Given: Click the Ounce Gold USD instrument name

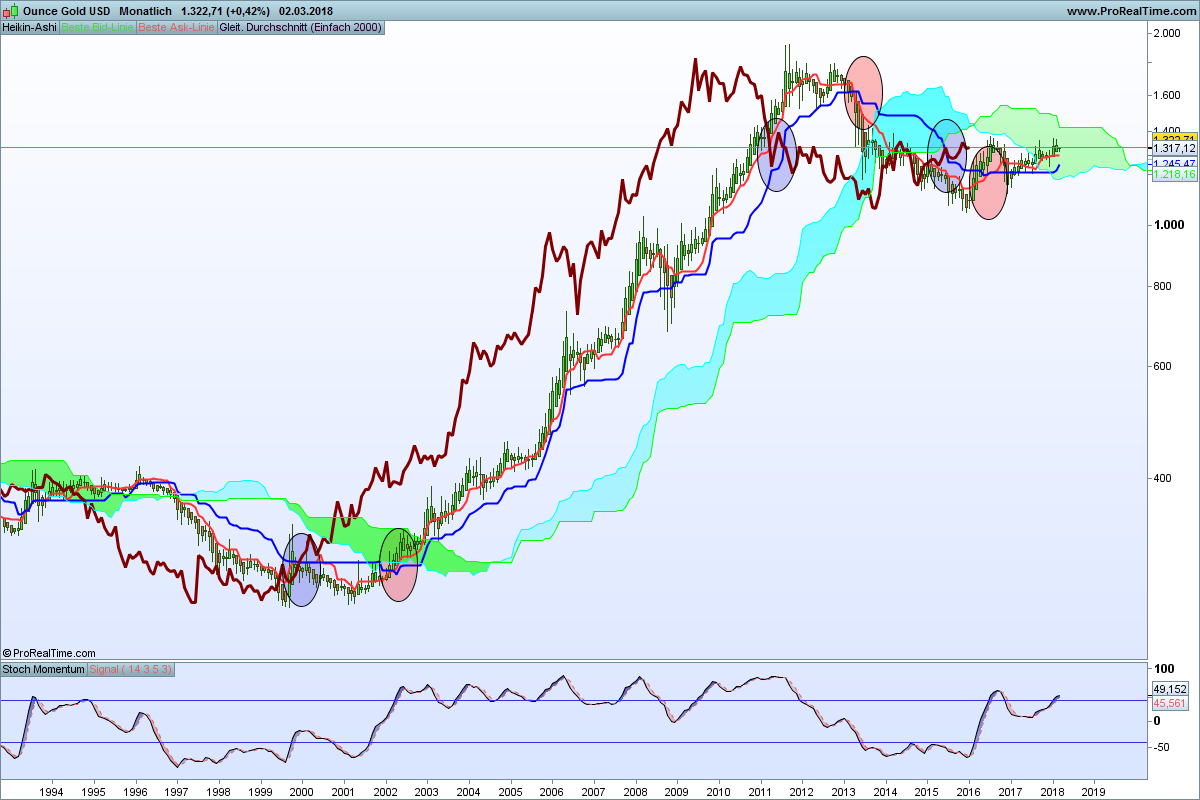Looking at the screenshot, I should tap(67, 11).
